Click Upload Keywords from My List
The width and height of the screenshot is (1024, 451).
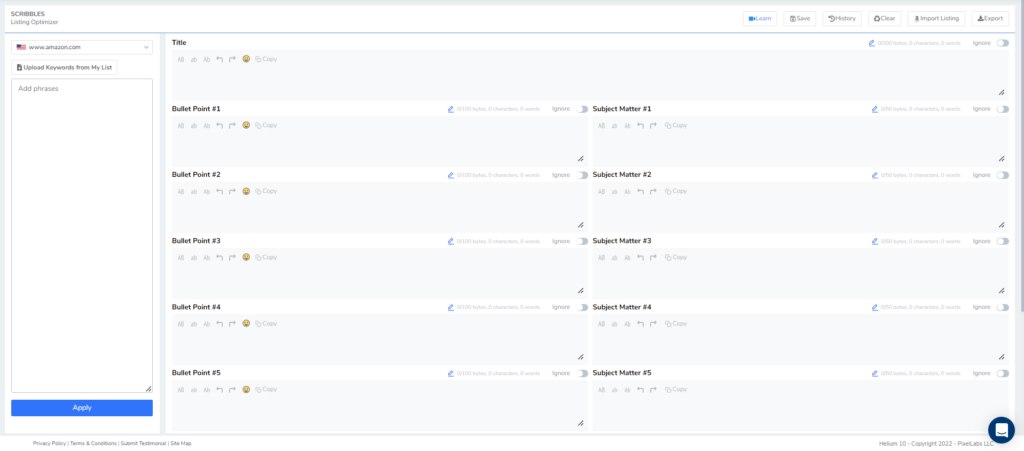[x=65, y=67]
